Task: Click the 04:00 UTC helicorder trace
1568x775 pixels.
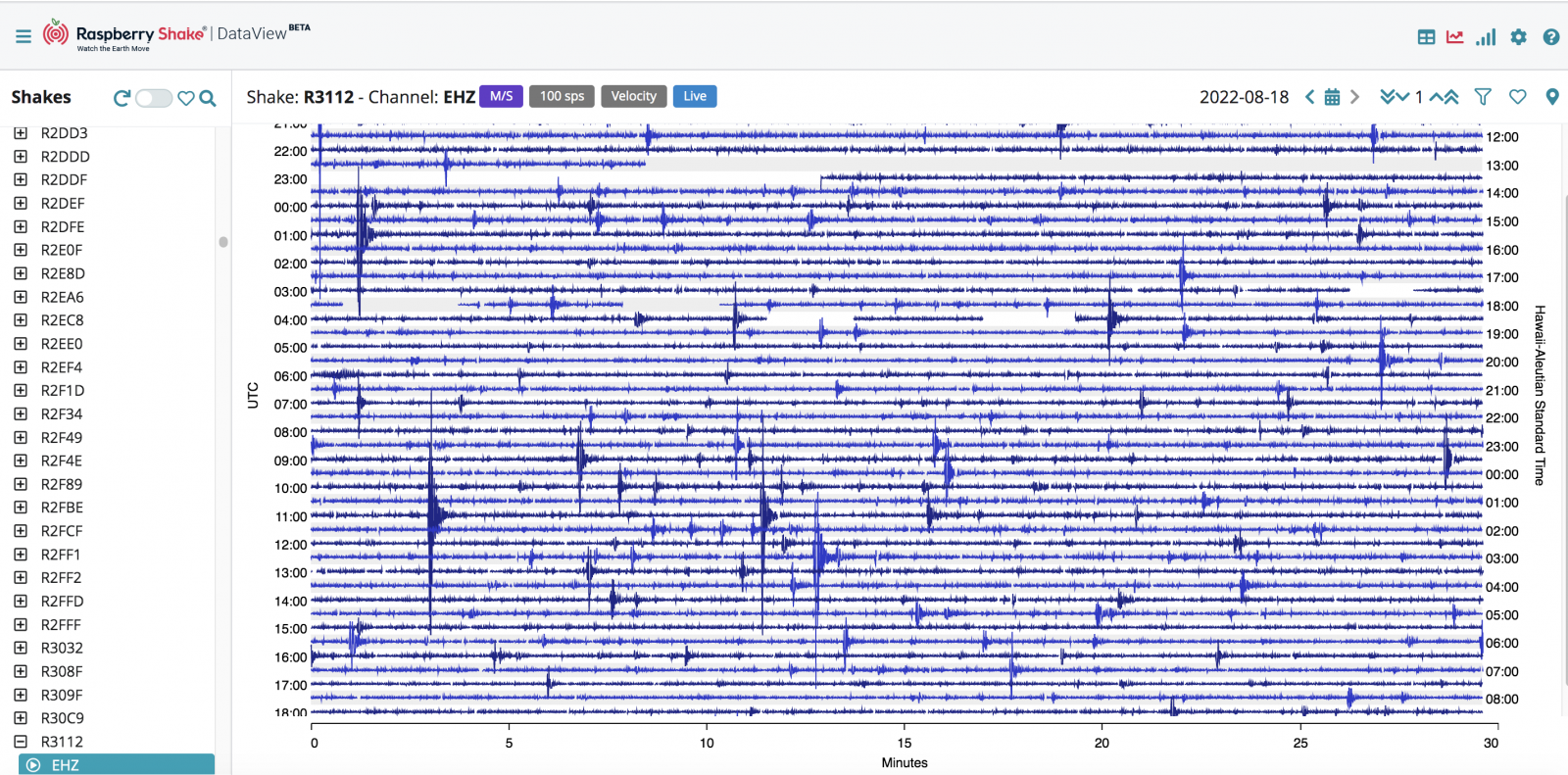Action: (x=897, y=319)
